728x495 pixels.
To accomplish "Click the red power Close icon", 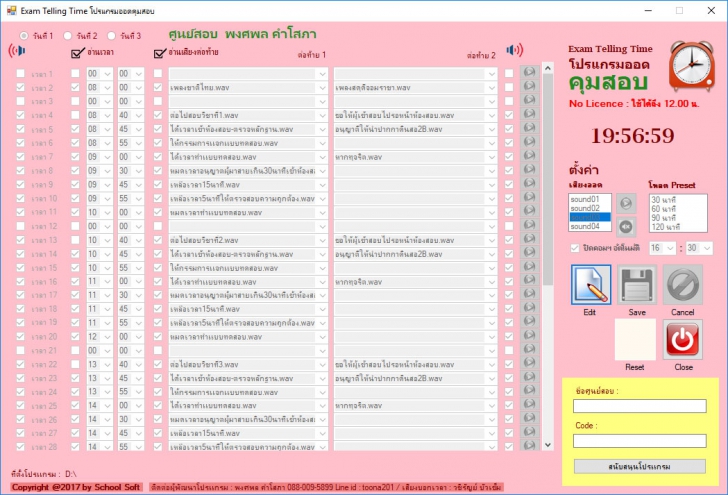I will tap(682, 339).
